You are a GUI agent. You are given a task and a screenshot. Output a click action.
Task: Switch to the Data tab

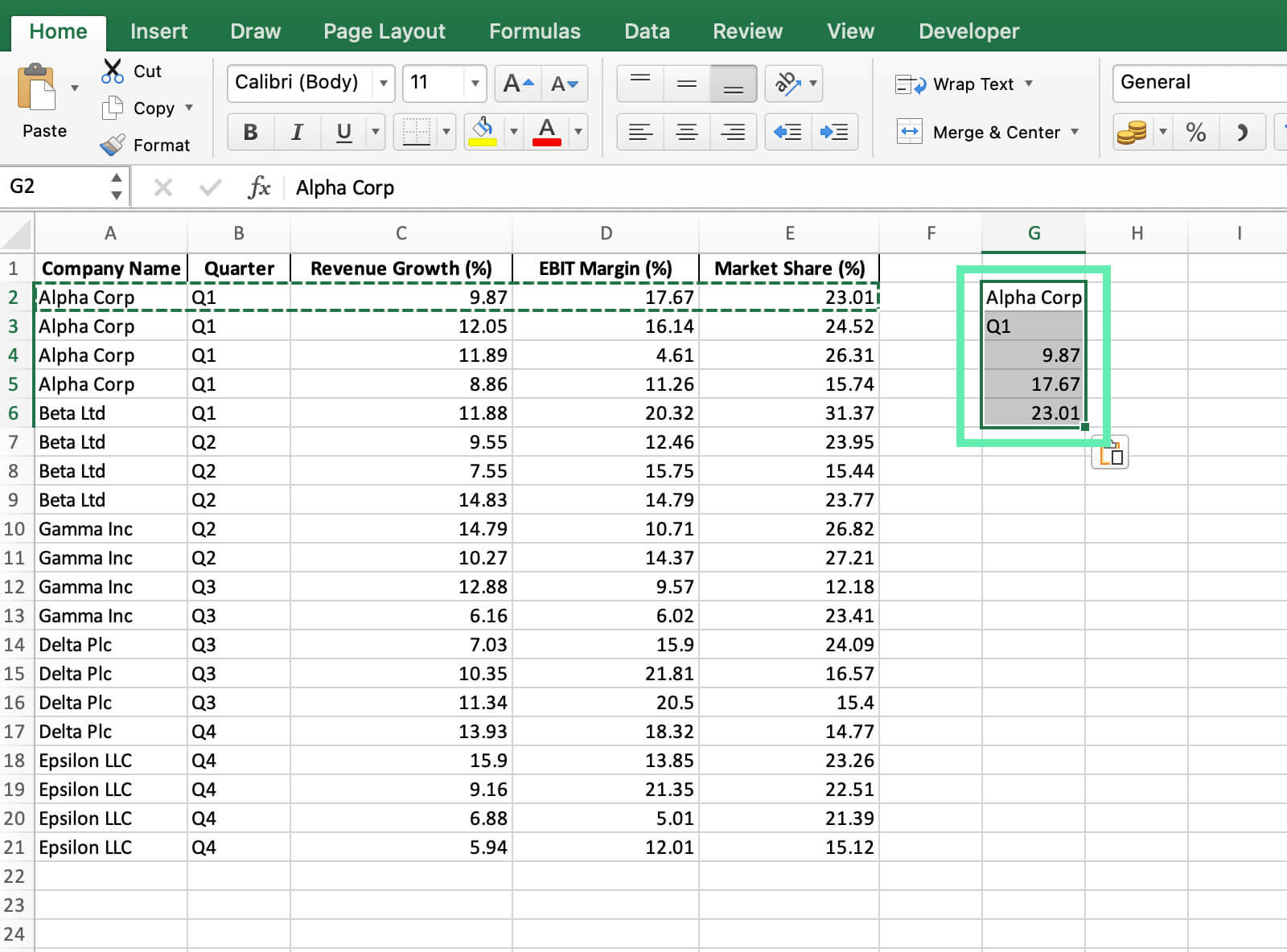647,31
